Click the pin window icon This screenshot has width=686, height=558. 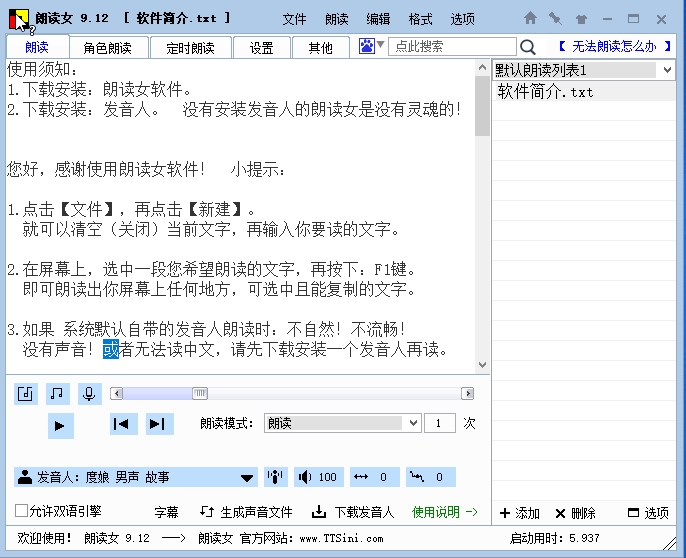click(555, 18)
